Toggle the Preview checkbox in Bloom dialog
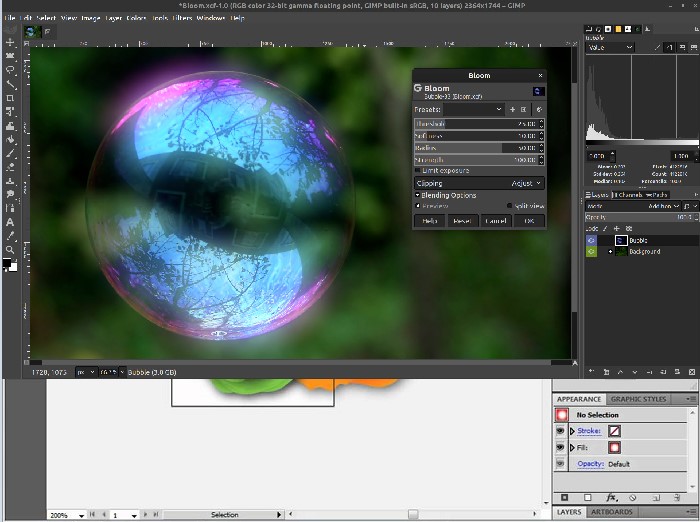Screen dimensions: 700x522 [418, 206]
